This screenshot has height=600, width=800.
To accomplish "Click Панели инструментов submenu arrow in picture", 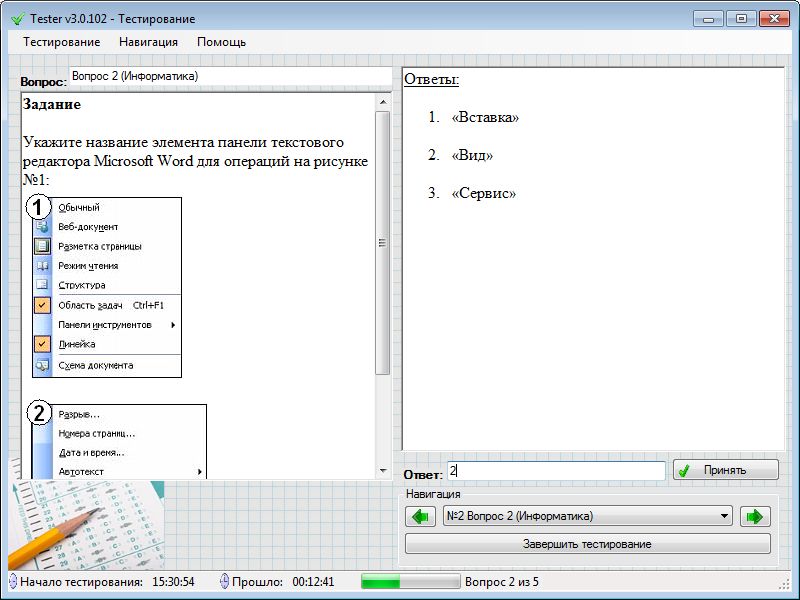I will pos(173,325).
